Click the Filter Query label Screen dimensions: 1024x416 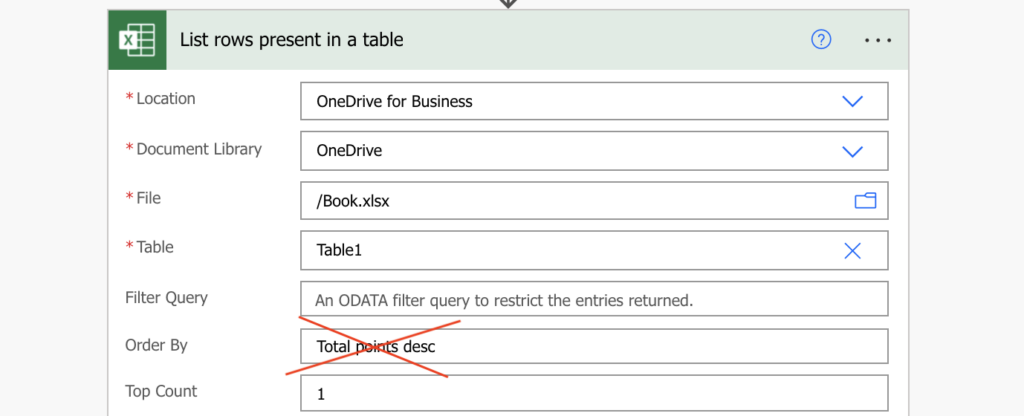[167, 298]
